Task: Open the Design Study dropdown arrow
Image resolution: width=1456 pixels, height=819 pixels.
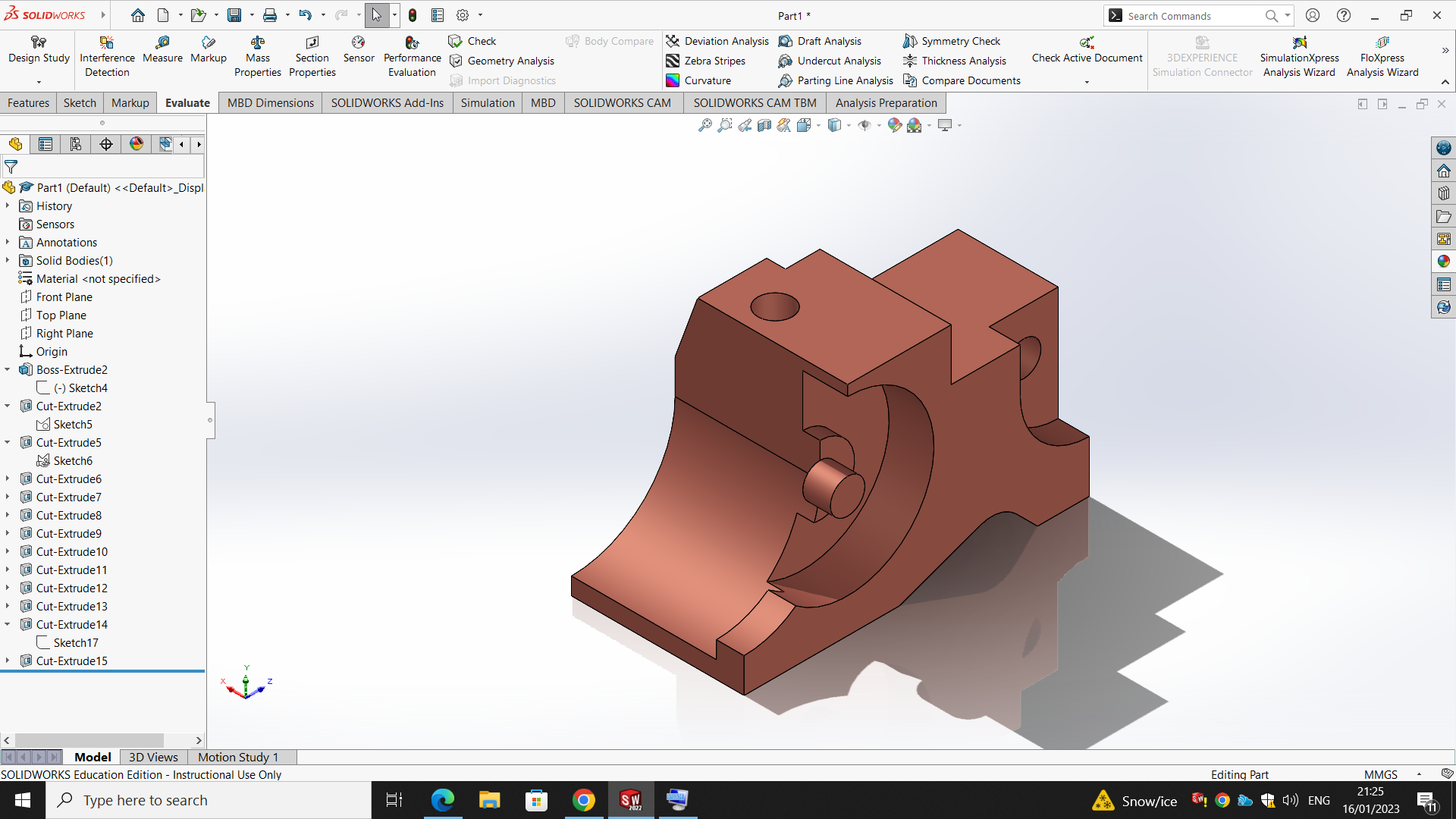Action: (39, 82)
